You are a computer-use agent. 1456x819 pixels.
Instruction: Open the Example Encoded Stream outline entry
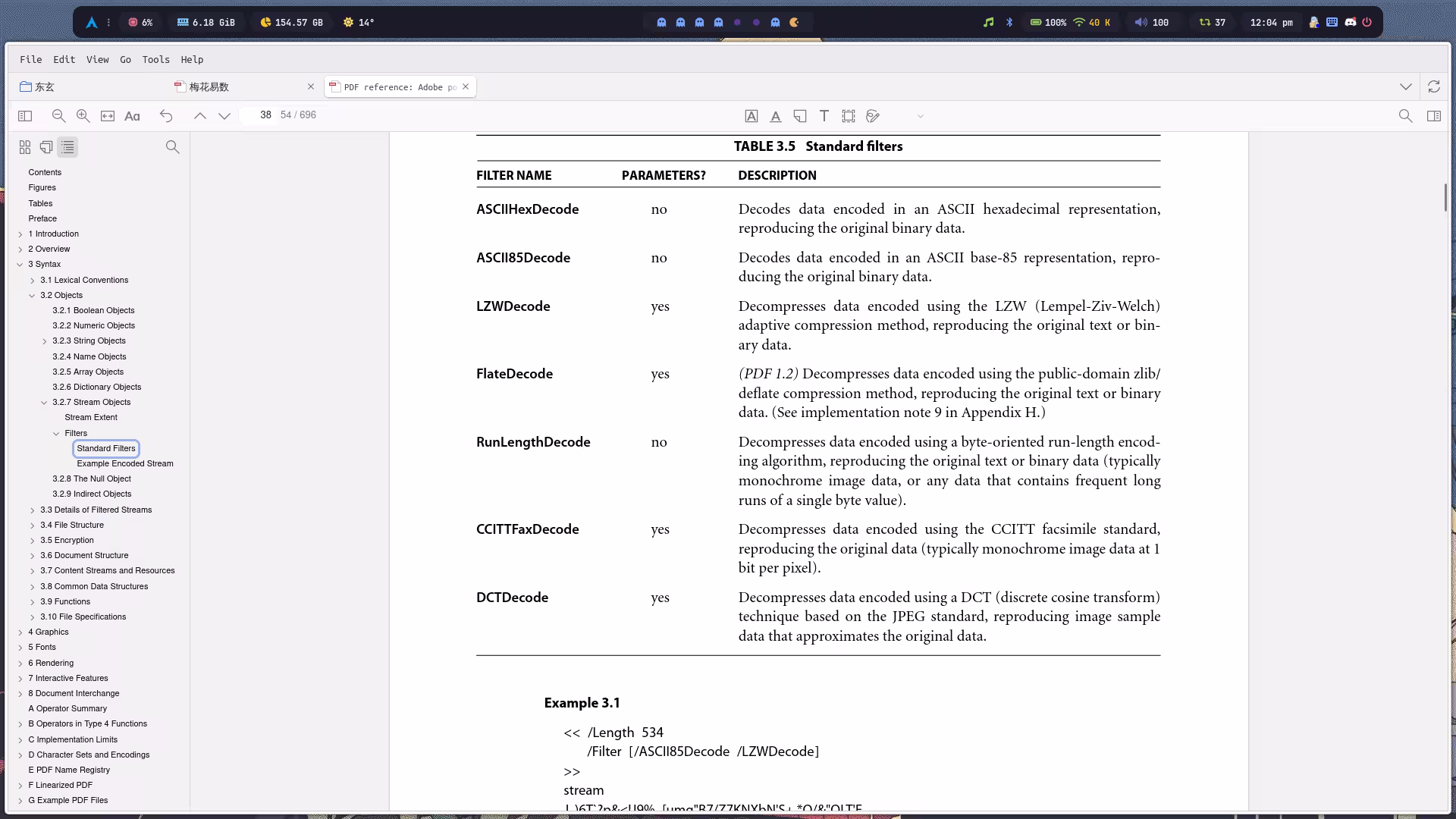[x=124, y=463]
